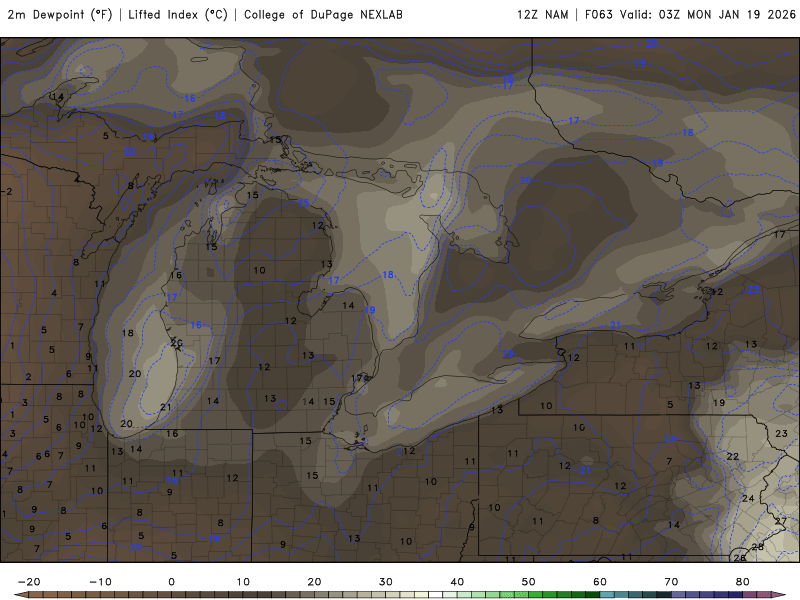Click the -10 colorbar label

click(100, 582)
